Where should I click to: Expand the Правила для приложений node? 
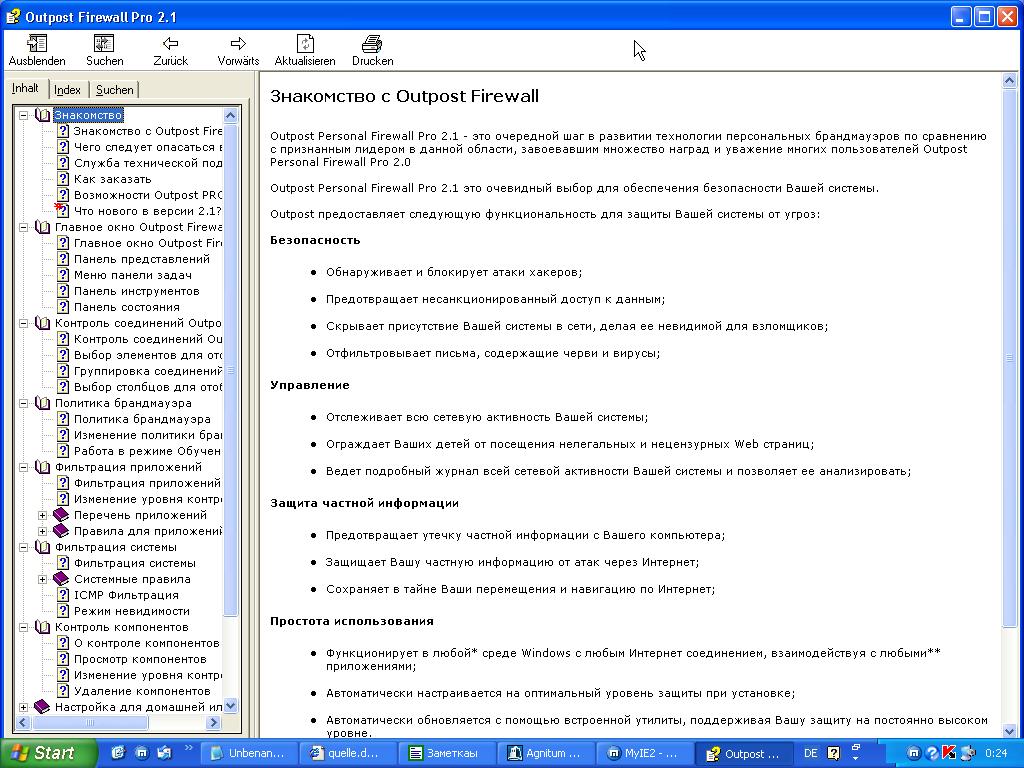(x=42, y=532)
